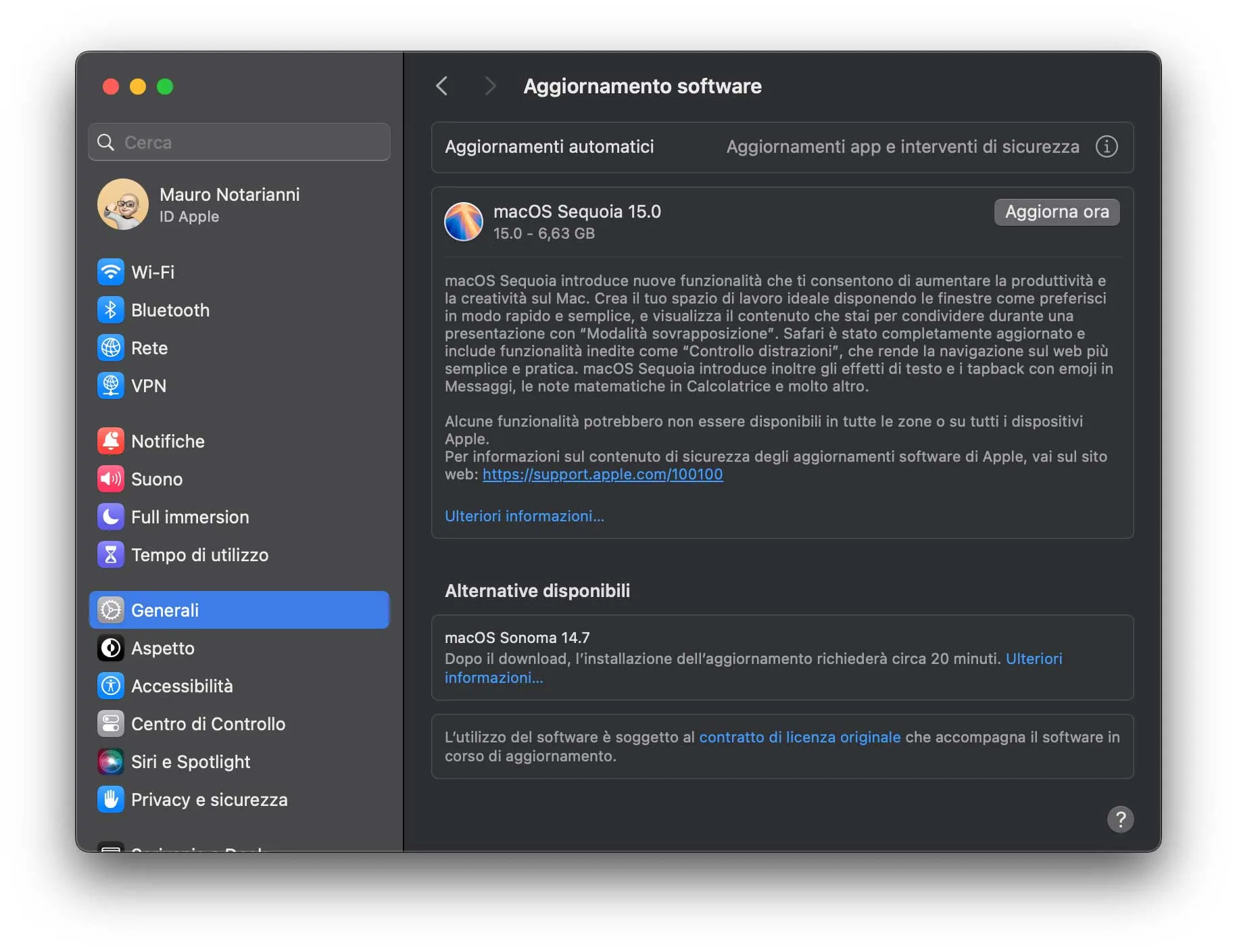Click the Bluetooth icon in sidebar

point(111,310)
